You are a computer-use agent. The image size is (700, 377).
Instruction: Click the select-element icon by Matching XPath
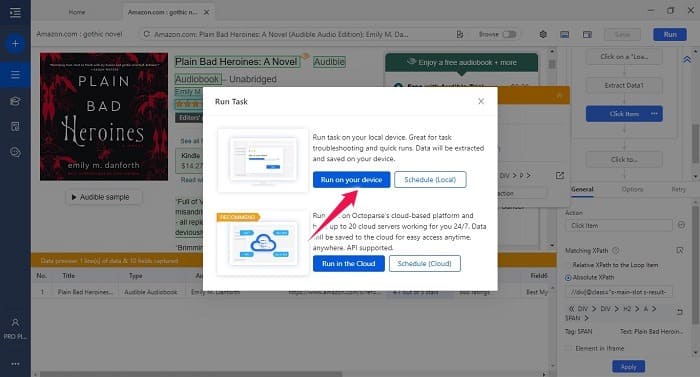tap(679, 251)
